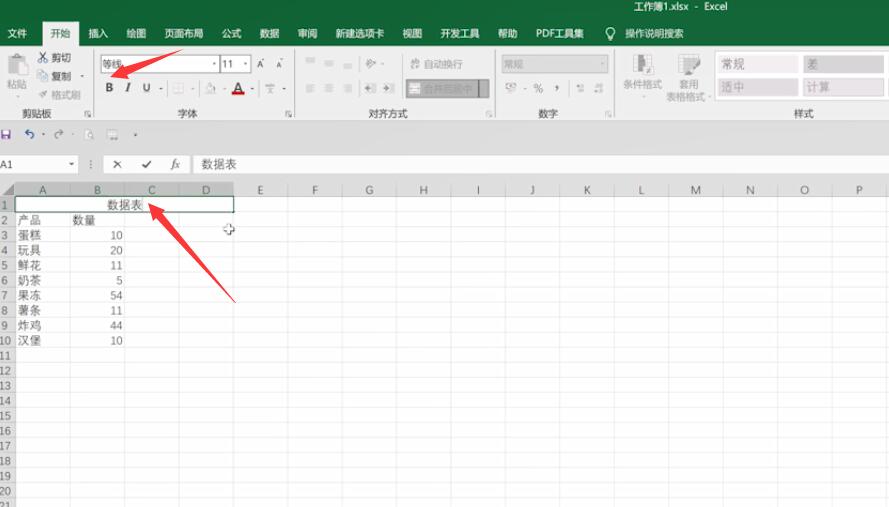Switch to the 页面布局 (Page Layout) tab
The height and width of the screenshot is (507, 889).
184,33
